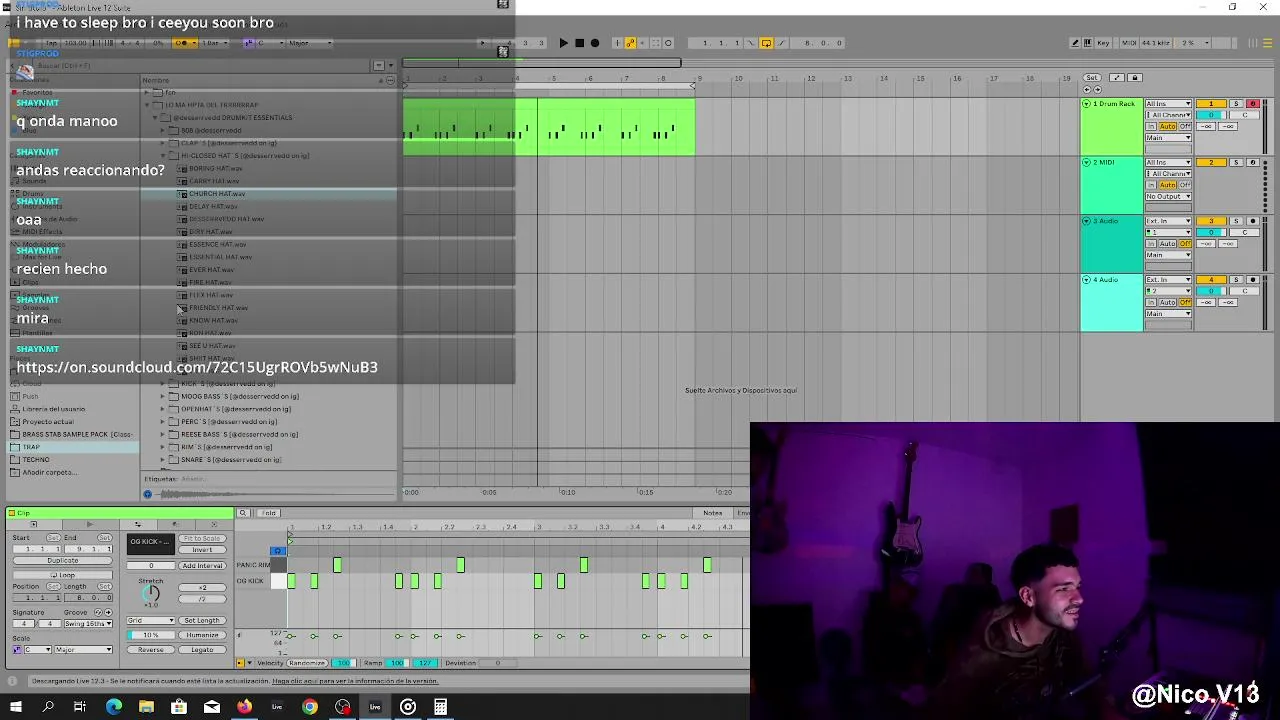Fold the 3 Audio track
The image size is (1280, 720).
pos(1086,221)
